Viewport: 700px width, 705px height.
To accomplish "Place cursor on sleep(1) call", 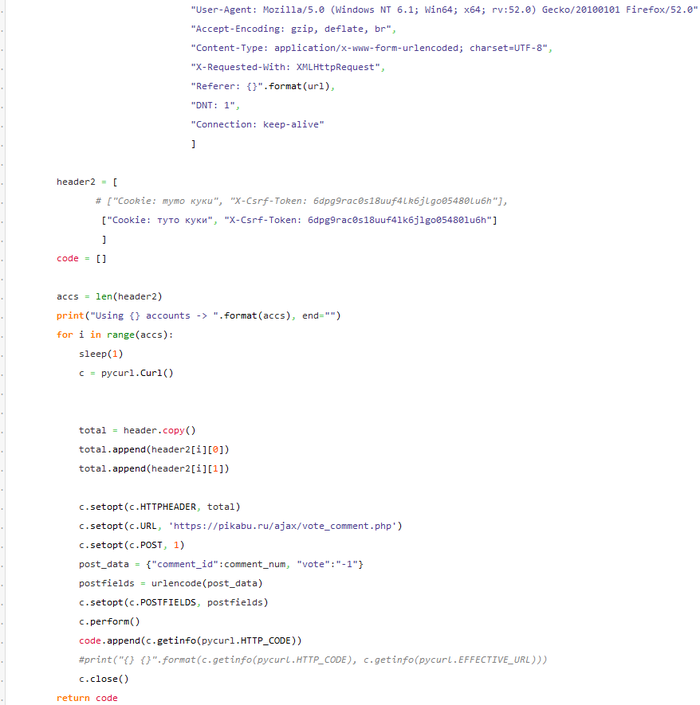I will coord(101,353).
